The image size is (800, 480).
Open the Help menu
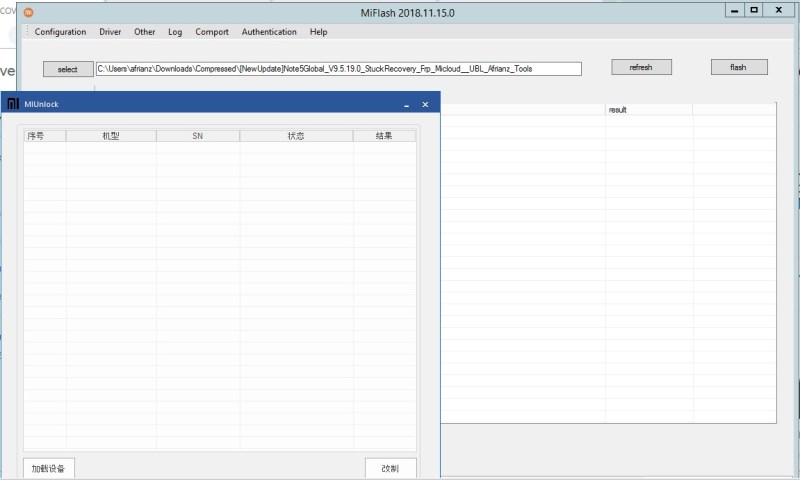click(x=318, y=32)
